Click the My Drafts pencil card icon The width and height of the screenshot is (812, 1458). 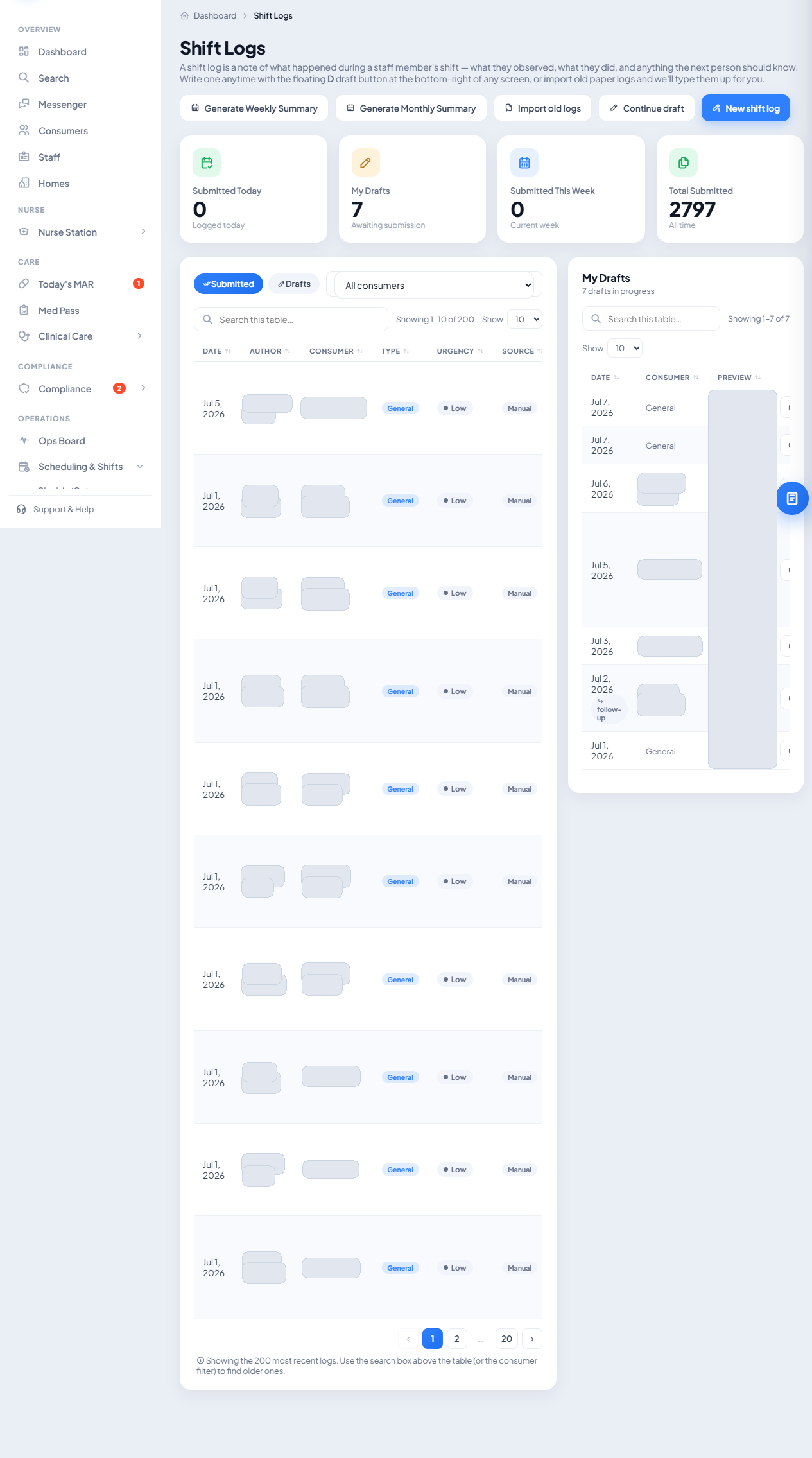(365, 162)
